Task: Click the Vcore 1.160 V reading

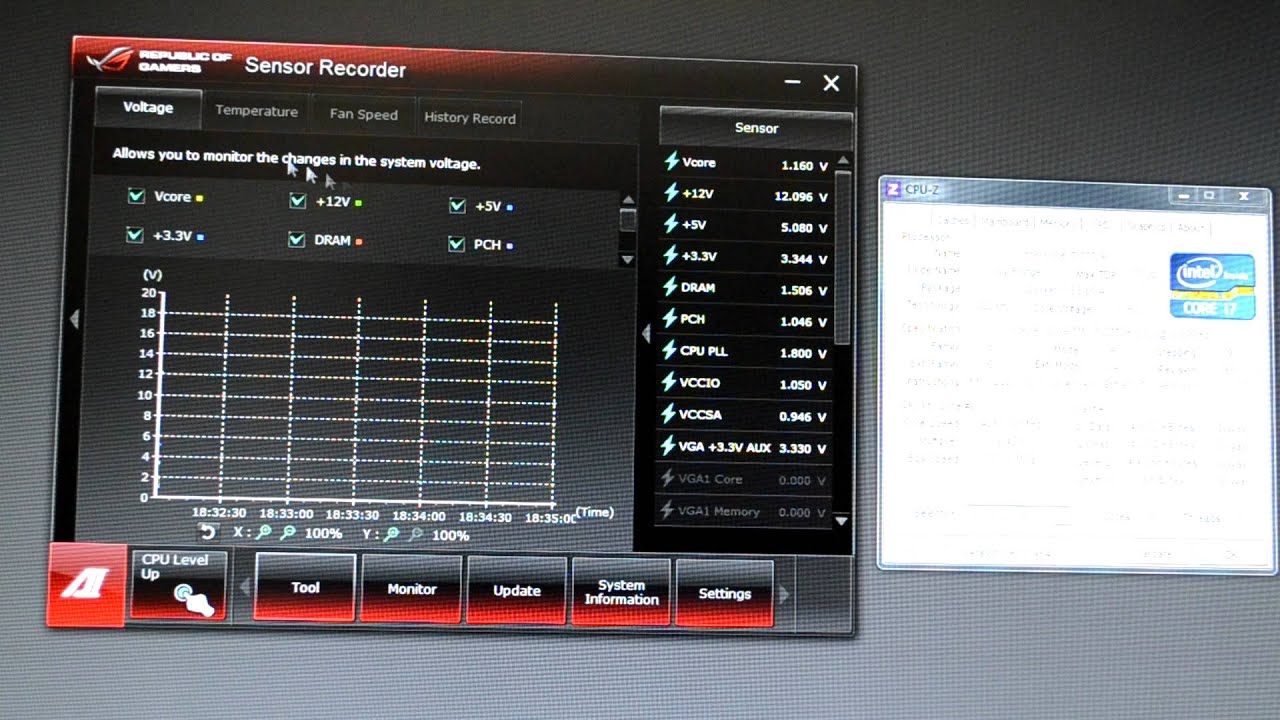Action: (x=804, y=166)
